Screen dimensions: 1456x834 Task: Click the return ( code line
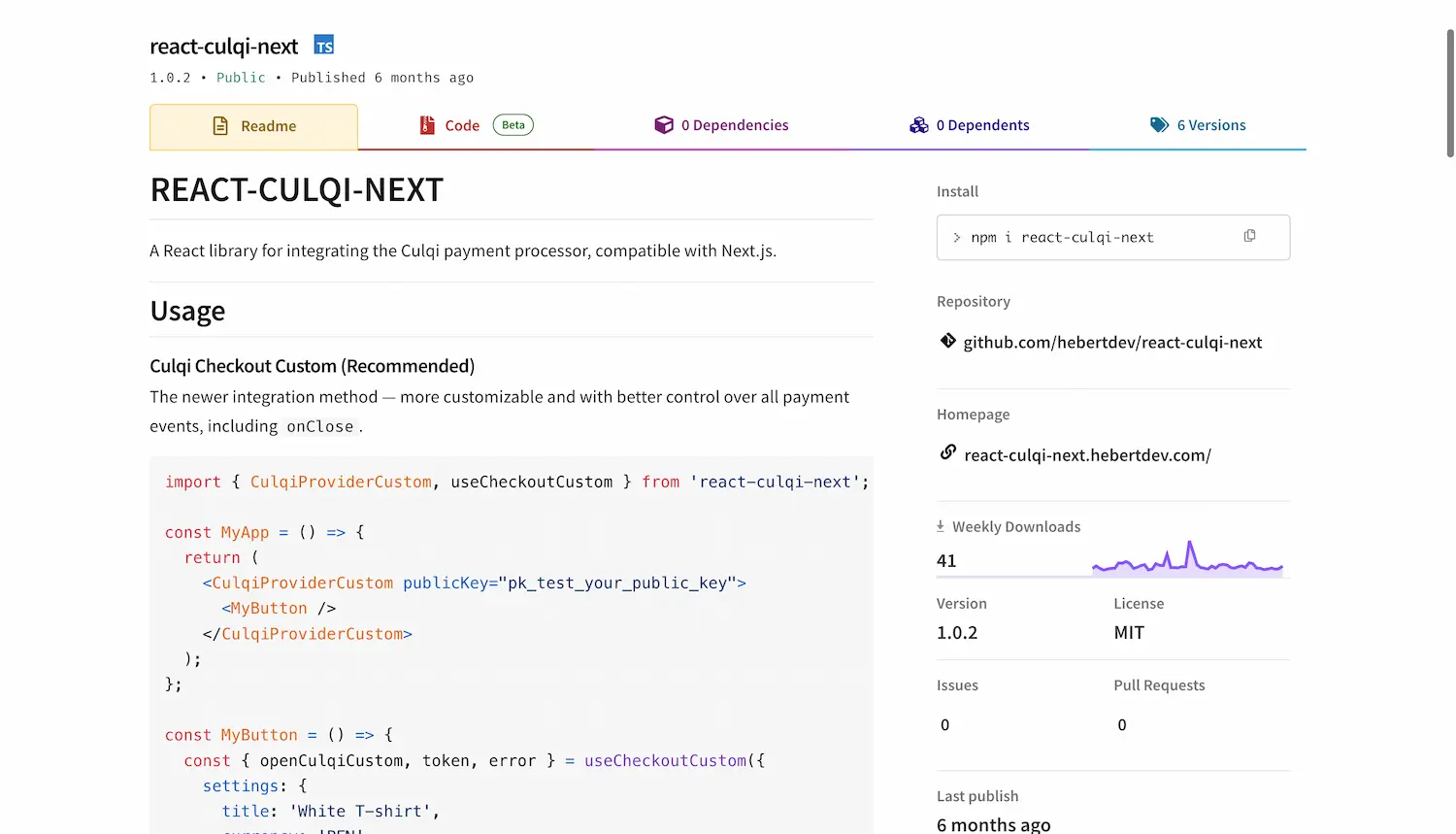pyautogui.click(x=221, y=558)
